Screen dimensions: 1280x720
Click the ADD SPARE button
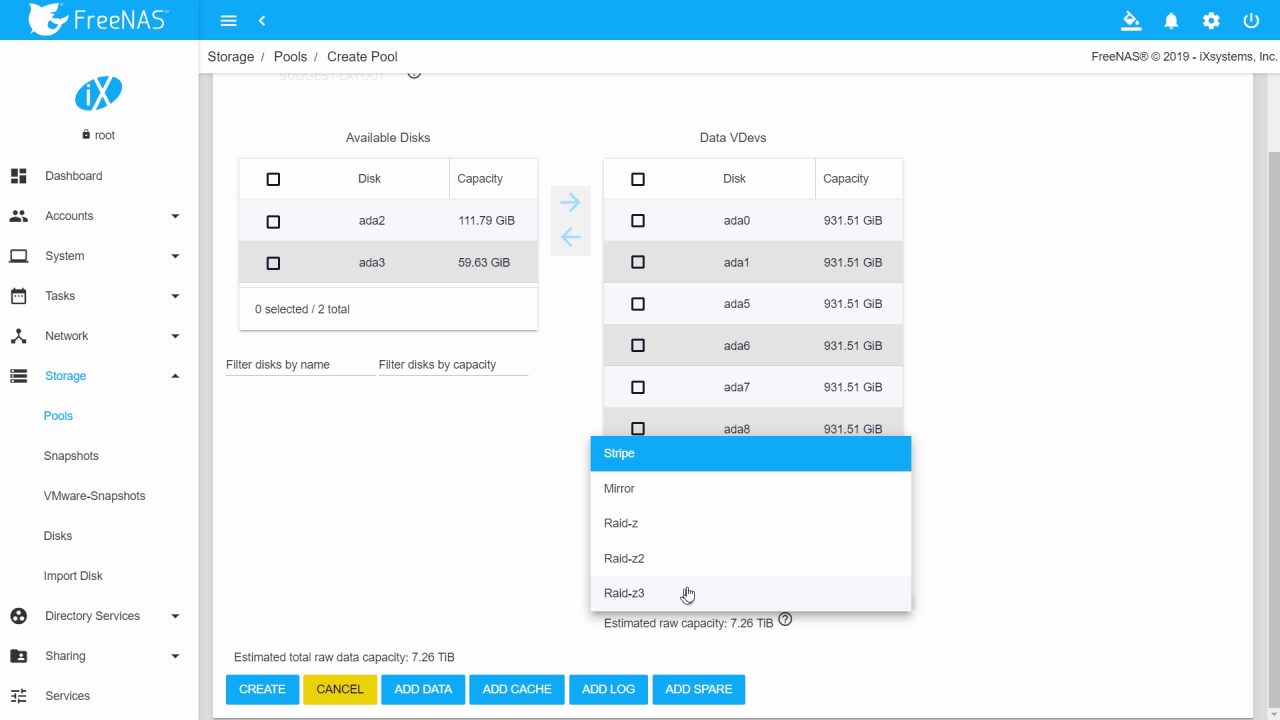tap(698, 689)
